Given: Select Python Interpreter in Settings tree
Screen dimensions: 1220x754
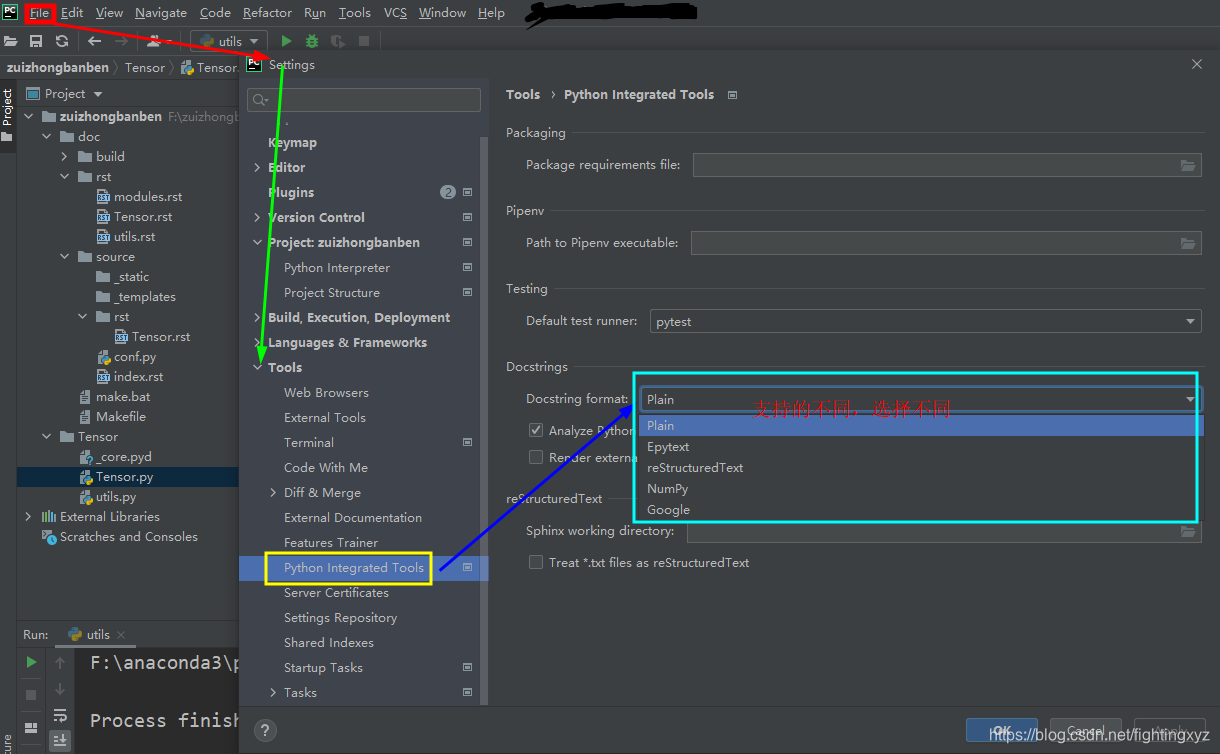Looking at the screenshot, I should (x=337, y=267).
